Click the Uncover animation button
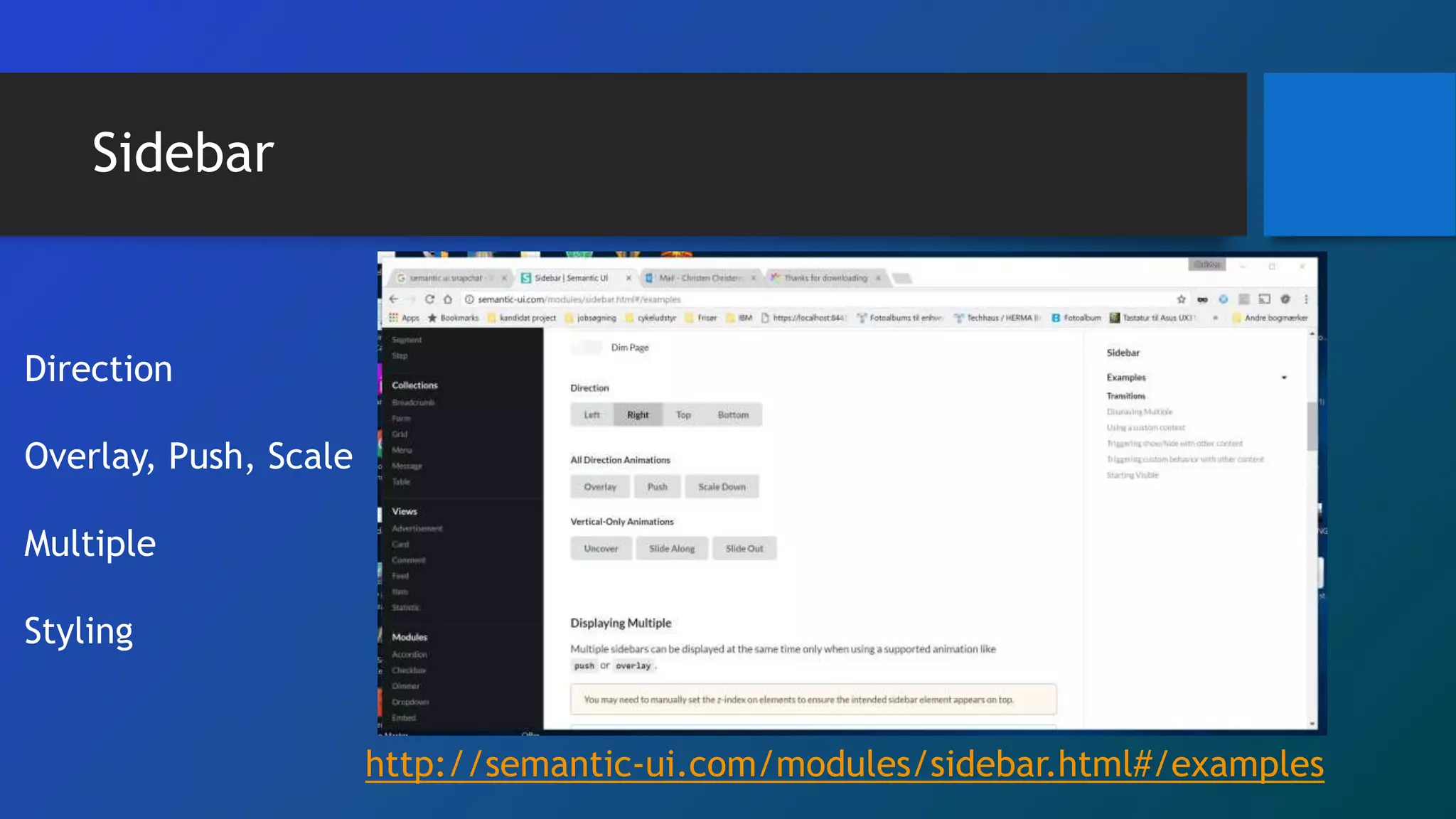The height and width of the screenshot is (819, 1456). click(x=601, y=549)
